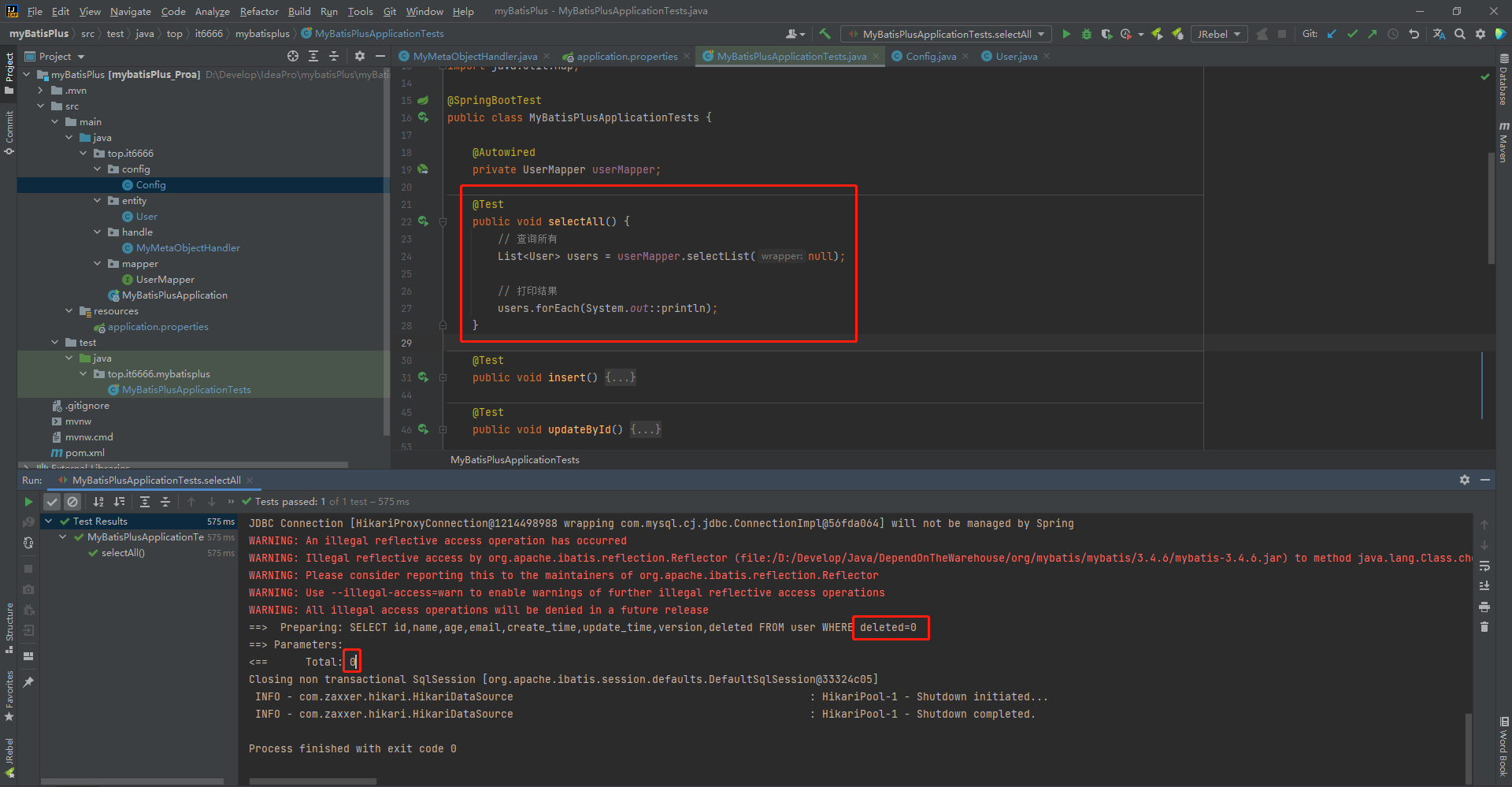Collapse the Test Results node
Screen dimensions: 1512x787
(49, 522)
